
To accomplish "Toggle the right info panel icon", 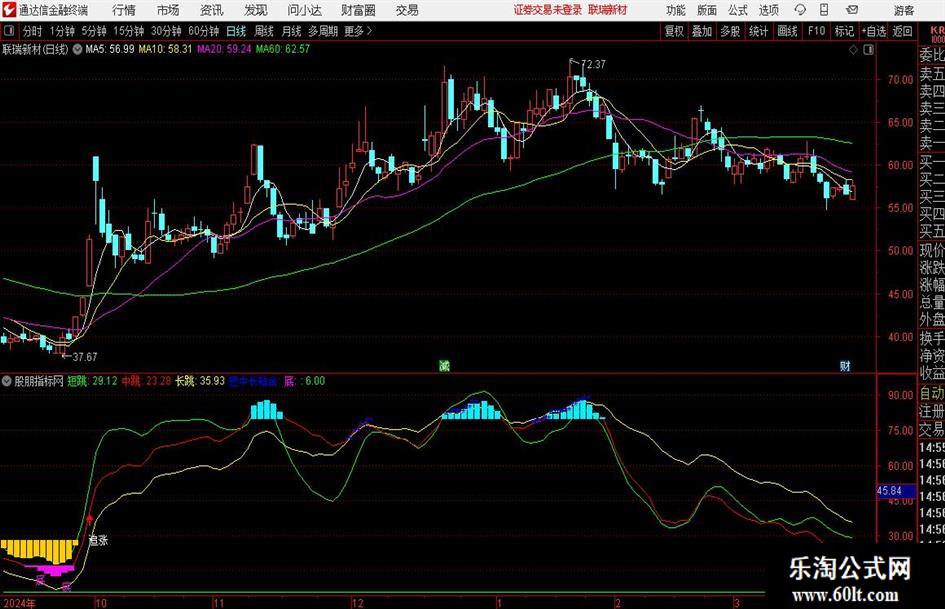I will tap(868, 50).
